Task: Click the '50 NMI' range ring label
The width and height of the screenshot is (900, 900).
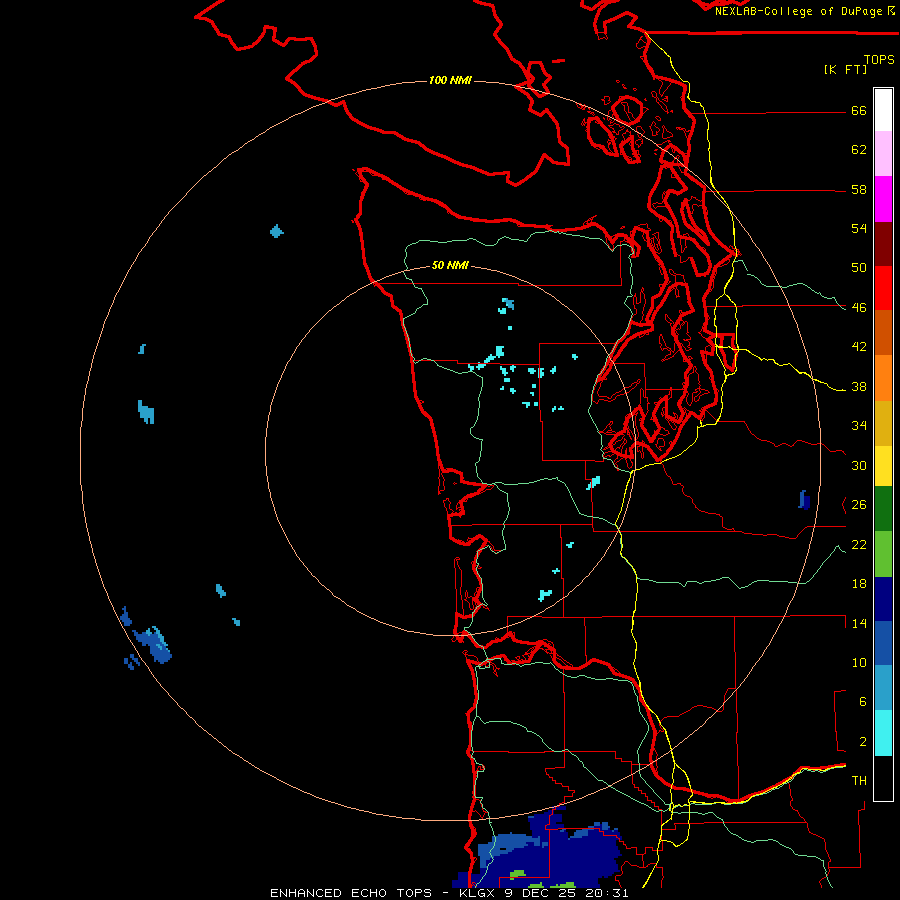Action: (450, 265)
